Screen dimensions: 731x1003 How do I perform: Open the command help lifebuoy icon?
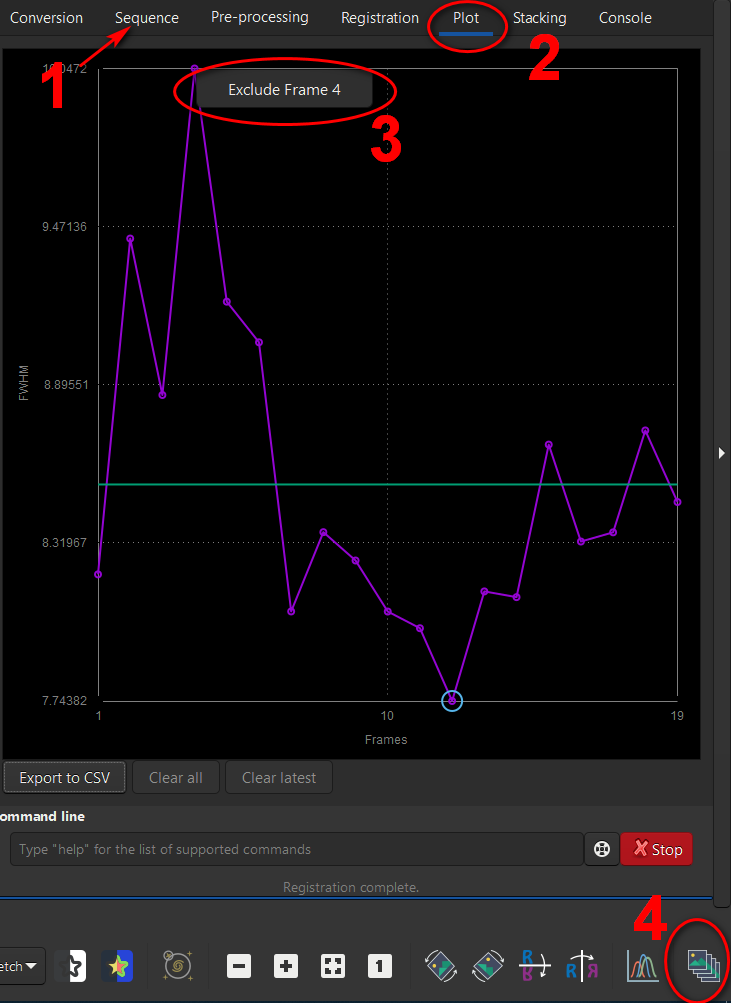point(601,849)
